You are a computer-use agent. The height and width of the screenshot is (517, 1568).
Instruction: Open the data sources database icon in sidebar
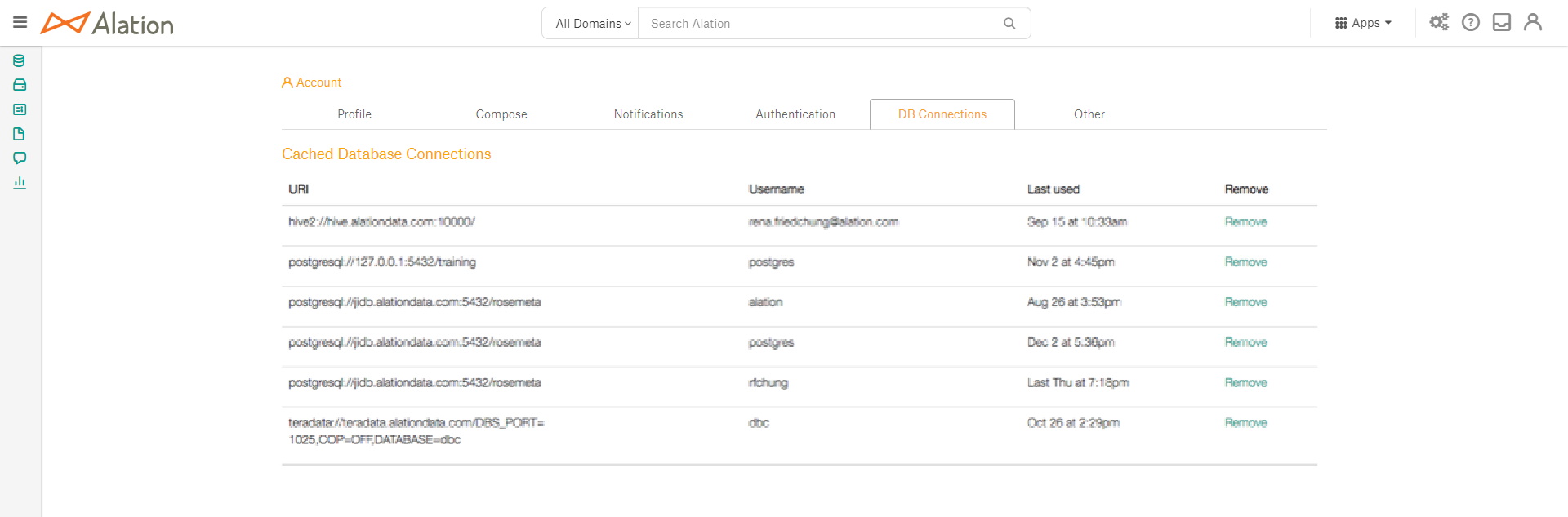click(20, 60)
